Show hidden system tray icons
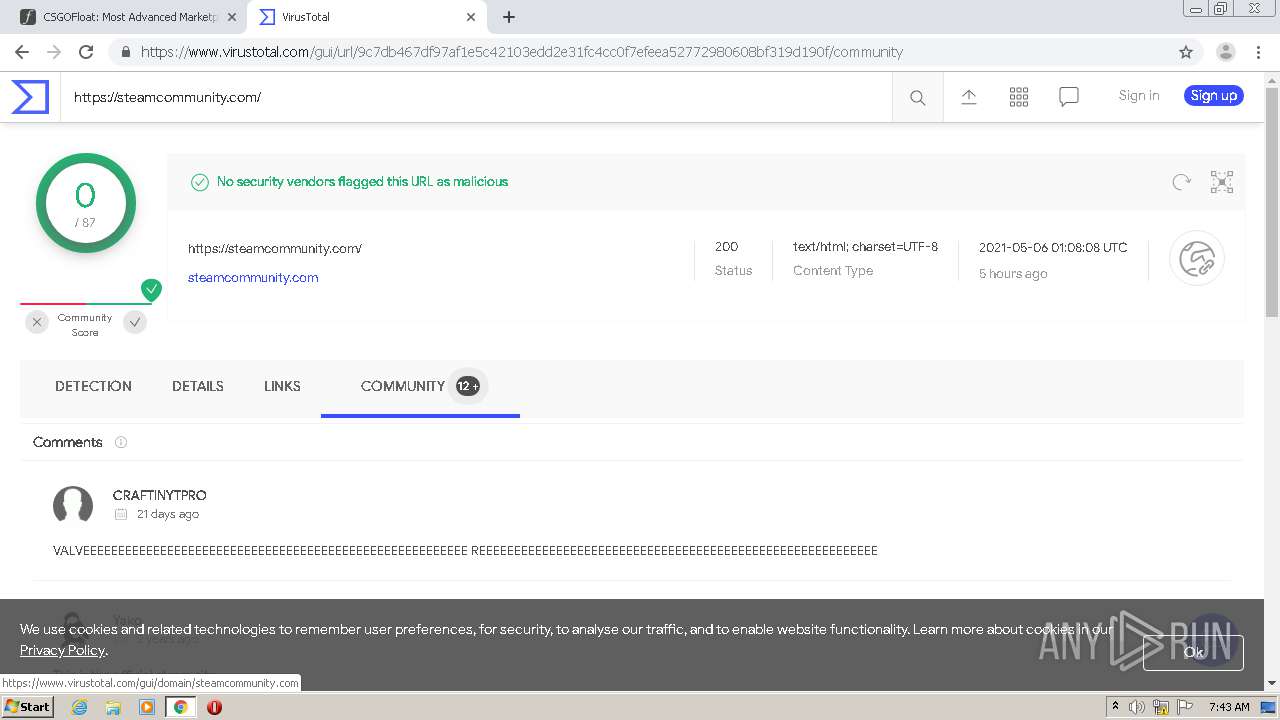 click(1114, 707)
